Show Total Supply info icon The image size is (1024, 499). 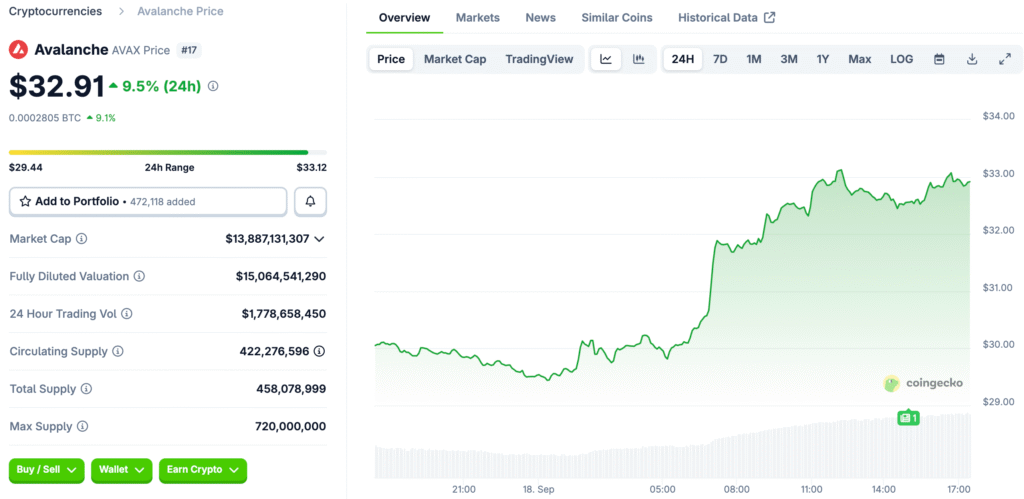tap(86, 389)
